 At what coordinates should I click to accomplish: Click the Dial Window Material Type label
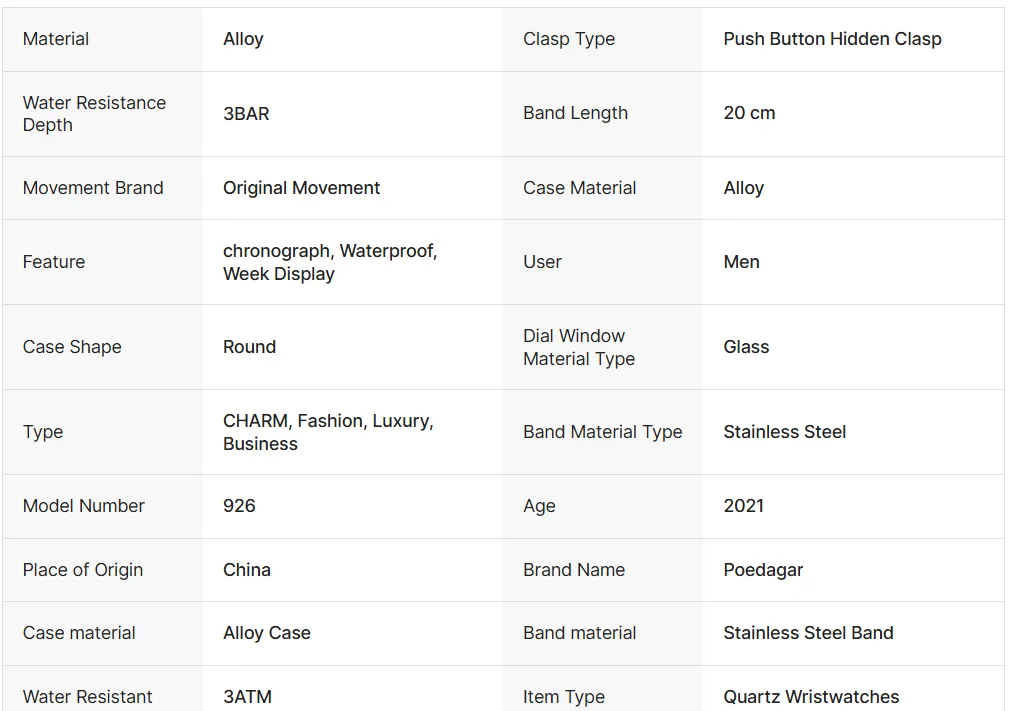pyautogui.click(x=578, y=347)
